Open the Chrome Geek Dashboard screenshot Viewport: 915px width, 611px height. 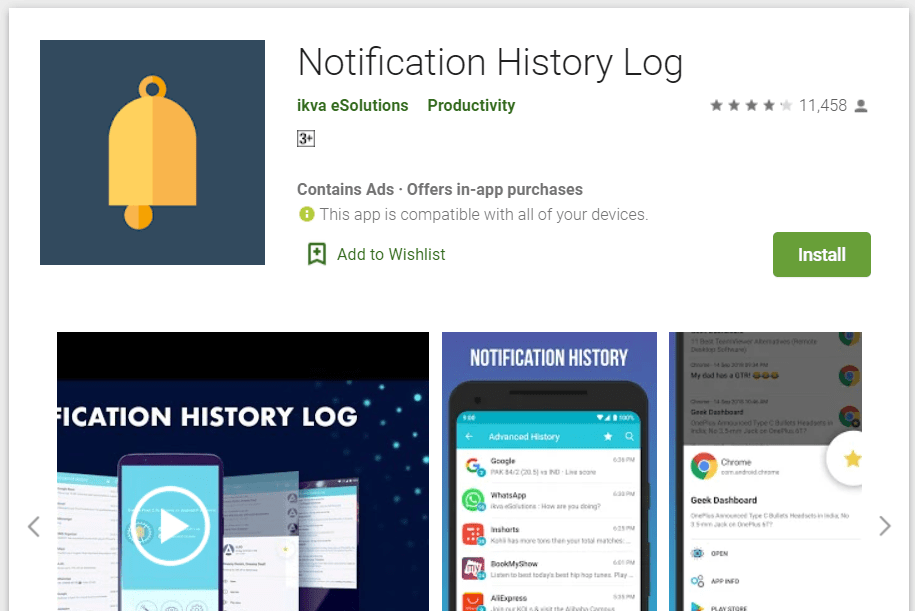pyautogui.click(x=765, y=472)
